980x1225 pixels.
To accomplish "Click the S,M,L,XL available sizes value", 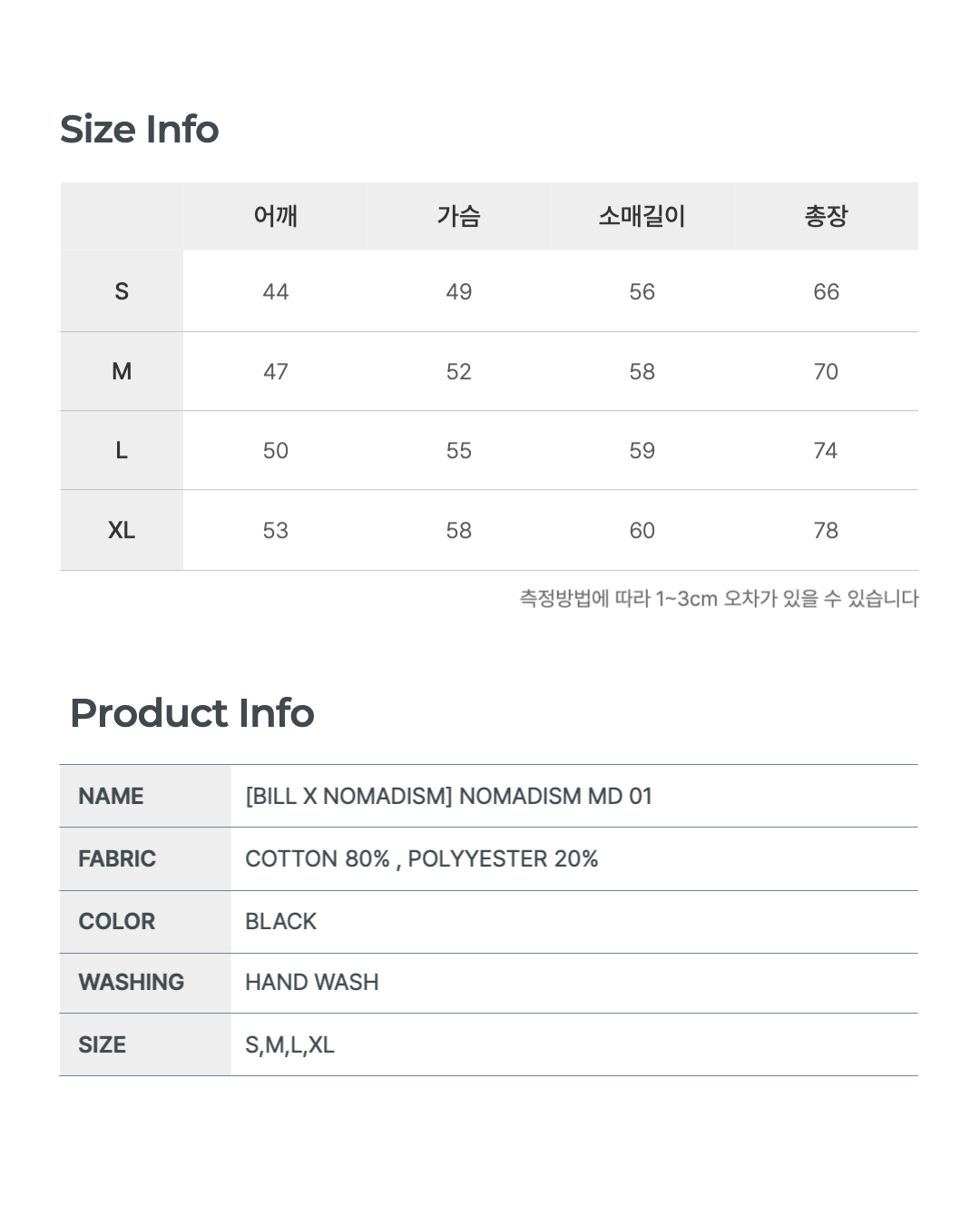I will coord(290,1044).
